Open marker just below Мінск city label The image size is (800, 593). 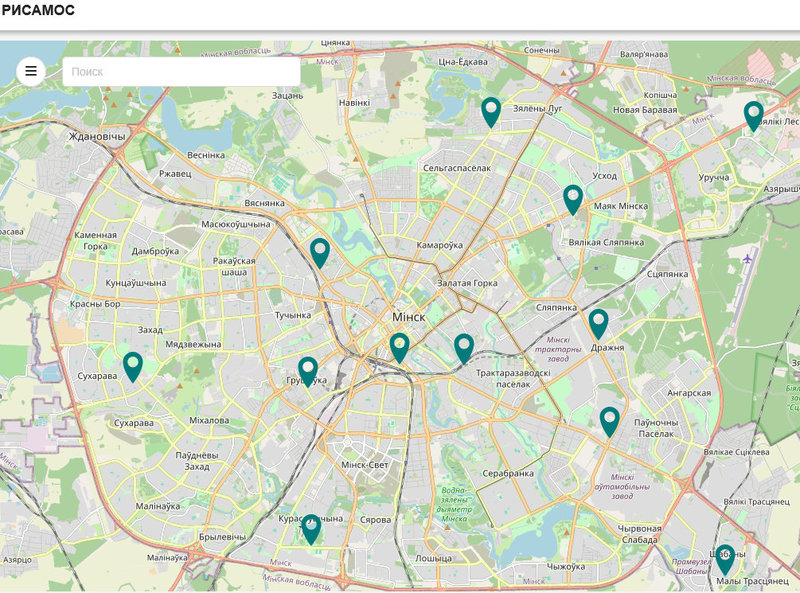click(400, 347)
